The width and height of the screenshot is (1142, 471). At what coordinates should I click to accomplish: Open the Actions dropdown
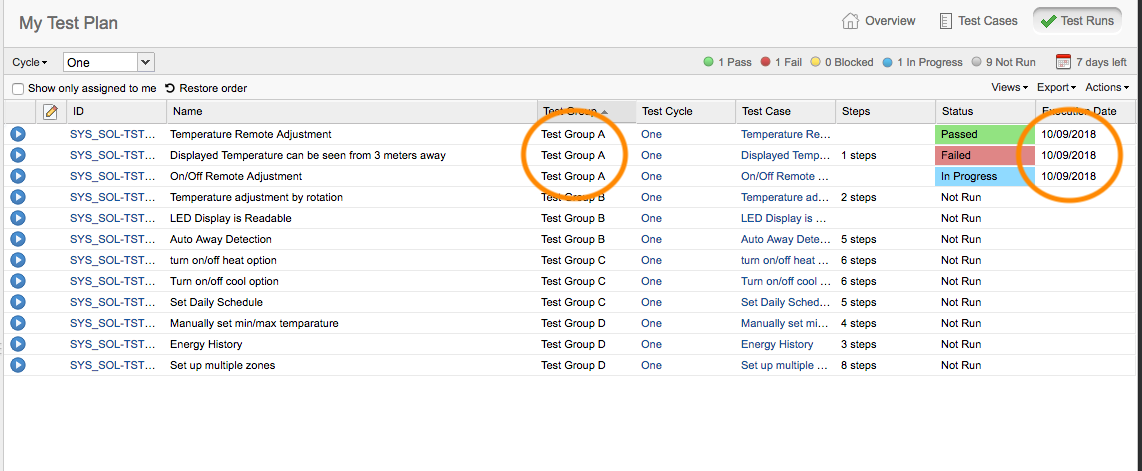(x=1107, y=87)
